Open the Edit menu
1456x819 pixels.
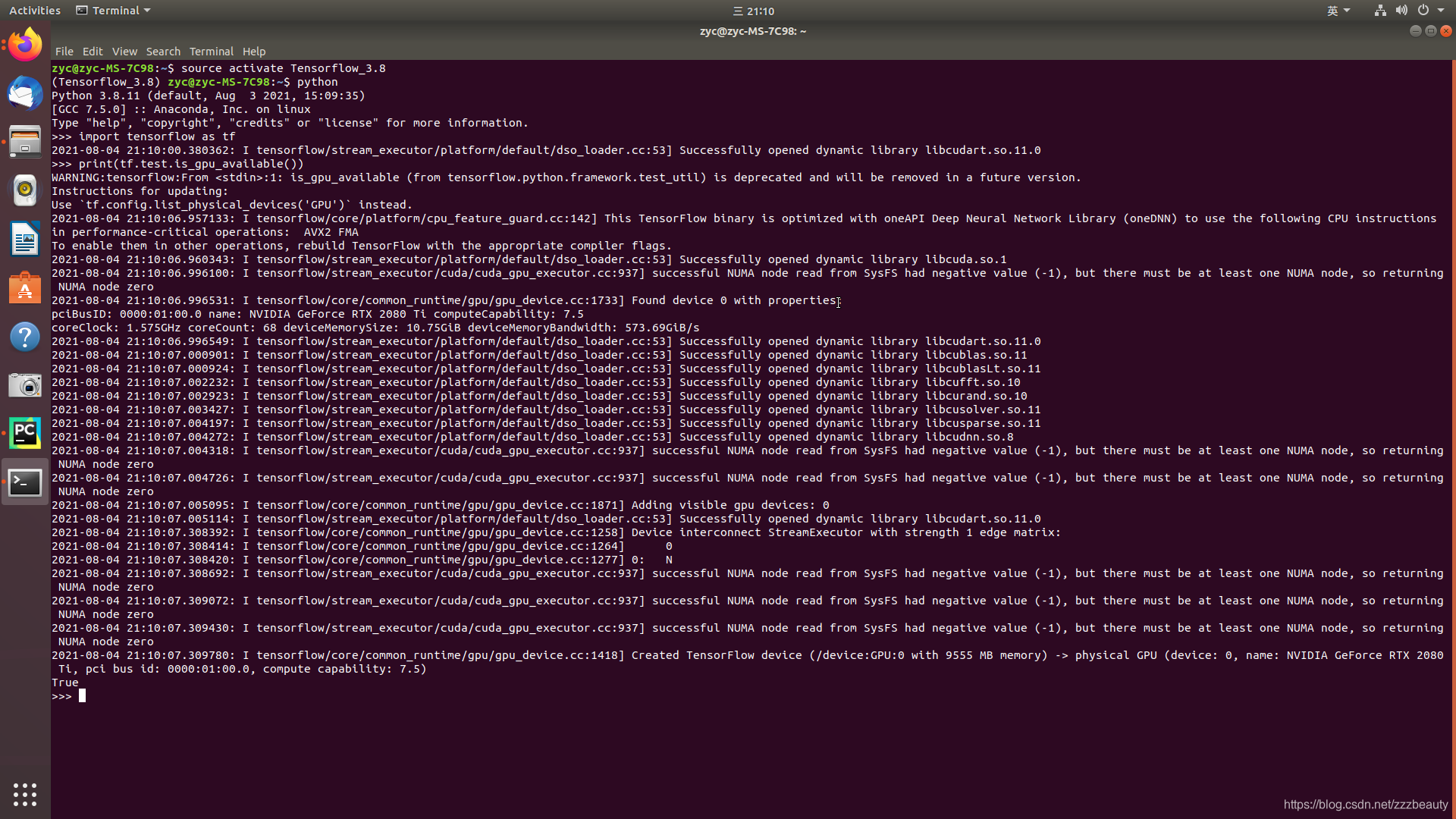(x=93, y=52)
